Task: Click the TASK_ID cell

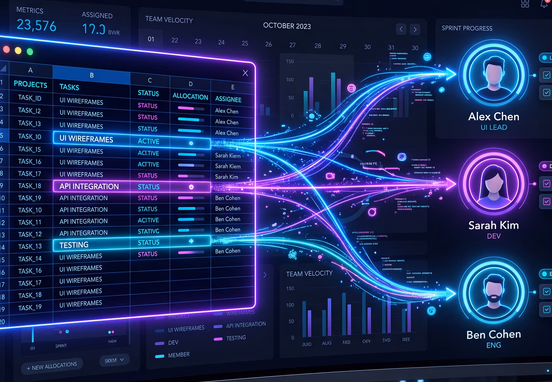Action: (30, 98)
